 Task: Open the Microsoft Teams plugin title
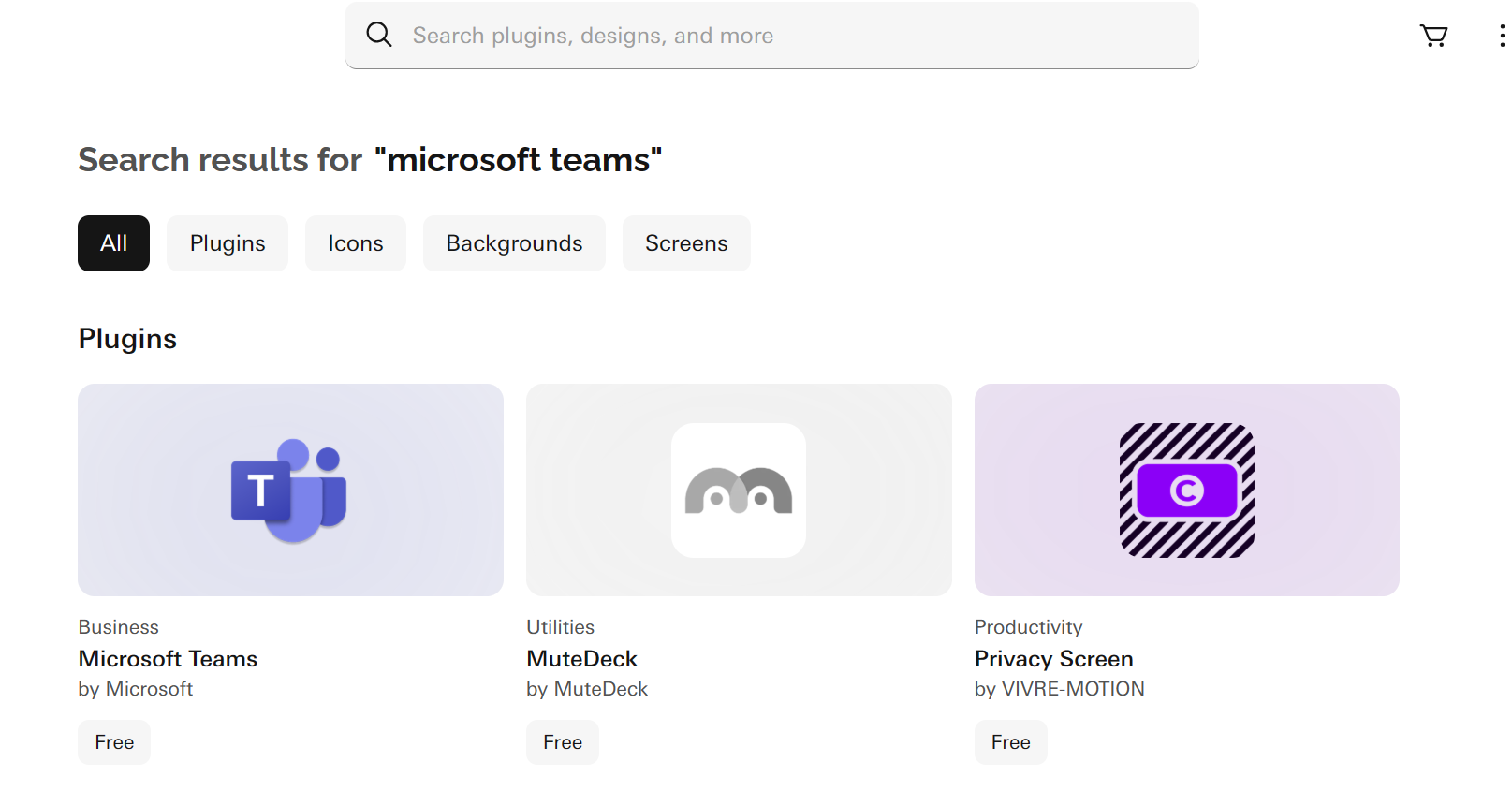[x=168, y=659]
